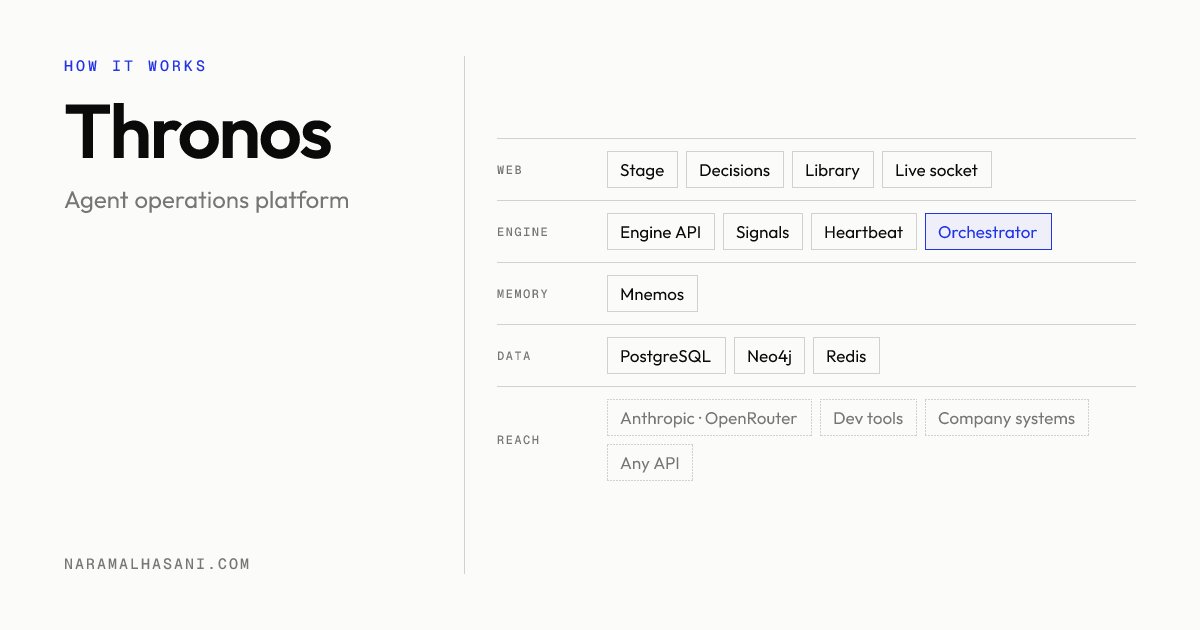Choose the Redis chip
Image resolution: width=1200 pixels, height=630 pixels.
[846, 356]
